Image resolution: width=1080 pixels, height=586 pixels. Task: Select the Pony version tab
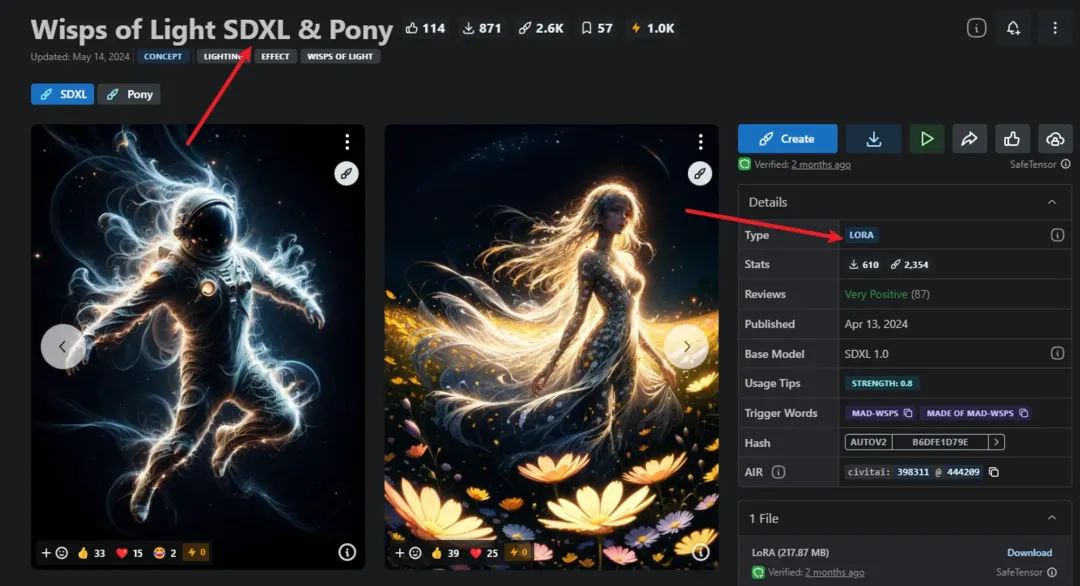(x=129, y=94)
